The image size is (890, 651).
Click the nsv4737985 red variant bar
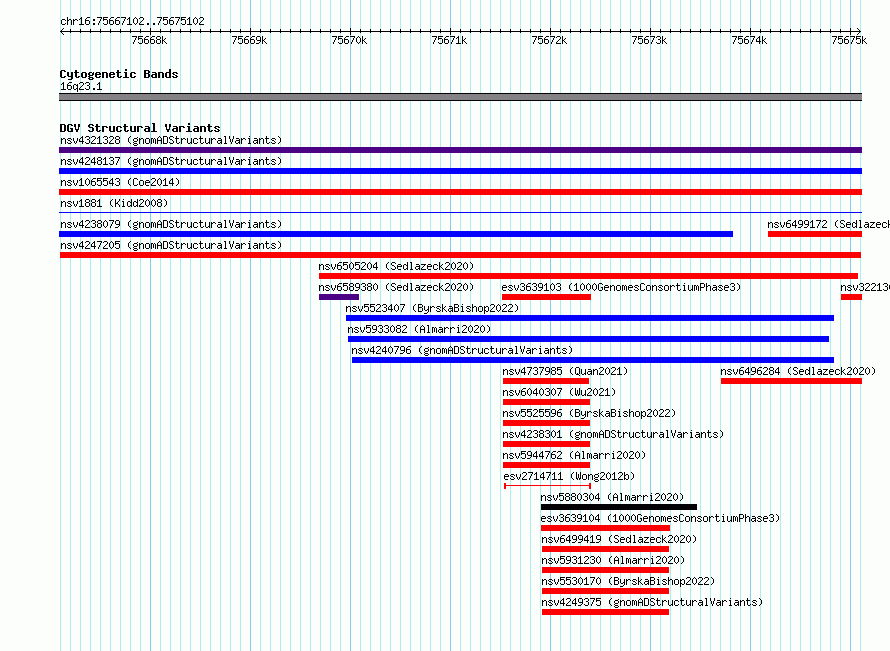coord(546,381)
